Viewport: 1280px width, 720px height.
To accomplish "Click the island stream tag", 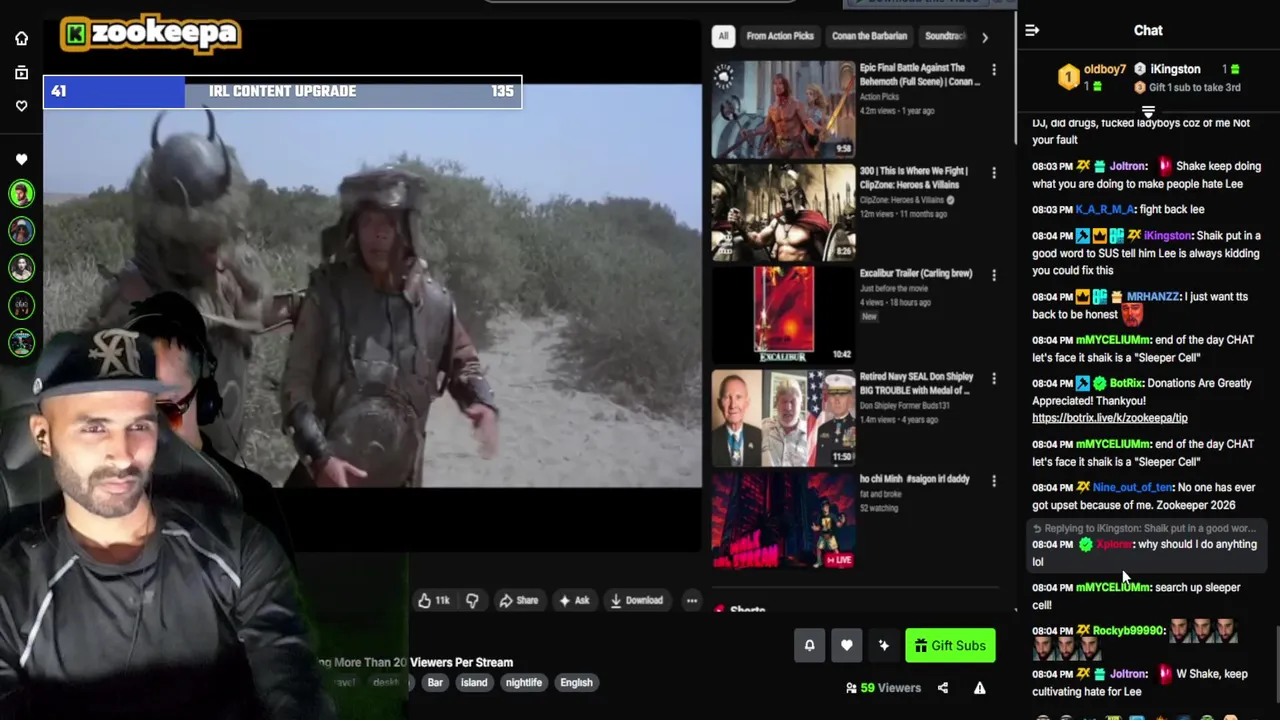I will point(474,683).
